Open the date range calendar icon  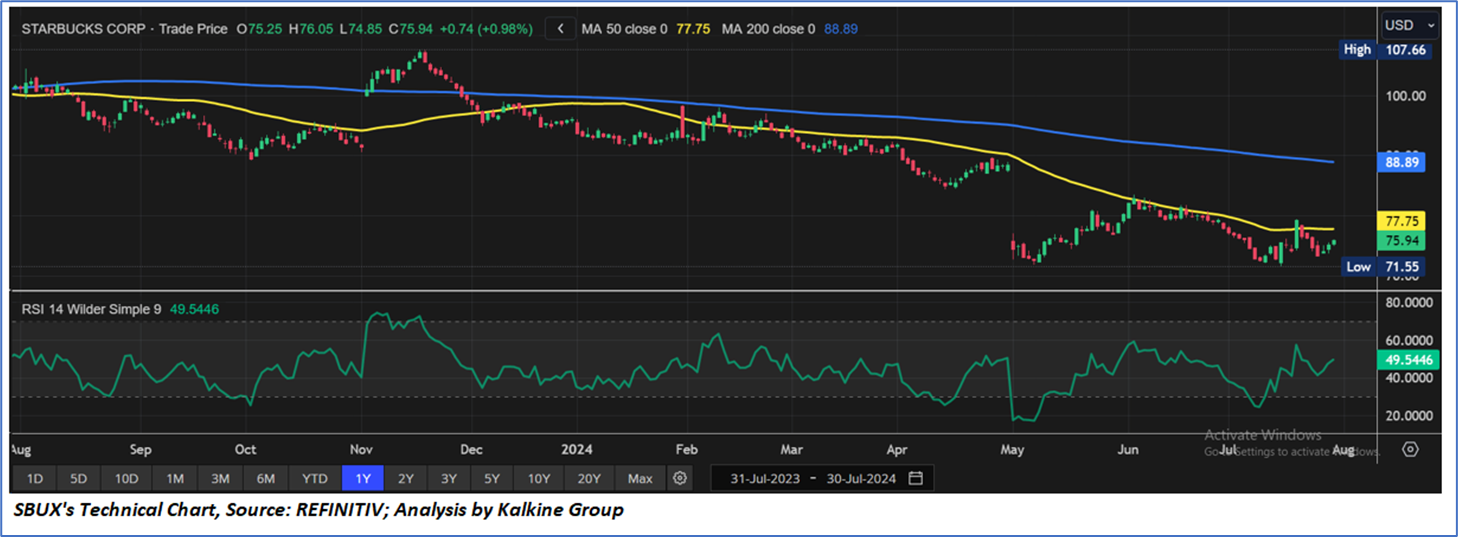915,478
